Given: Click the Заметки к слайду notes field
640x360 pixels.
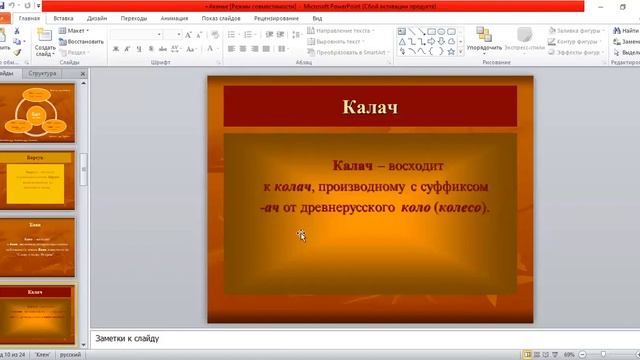Looking at the screenshot, I should (365, 339).
